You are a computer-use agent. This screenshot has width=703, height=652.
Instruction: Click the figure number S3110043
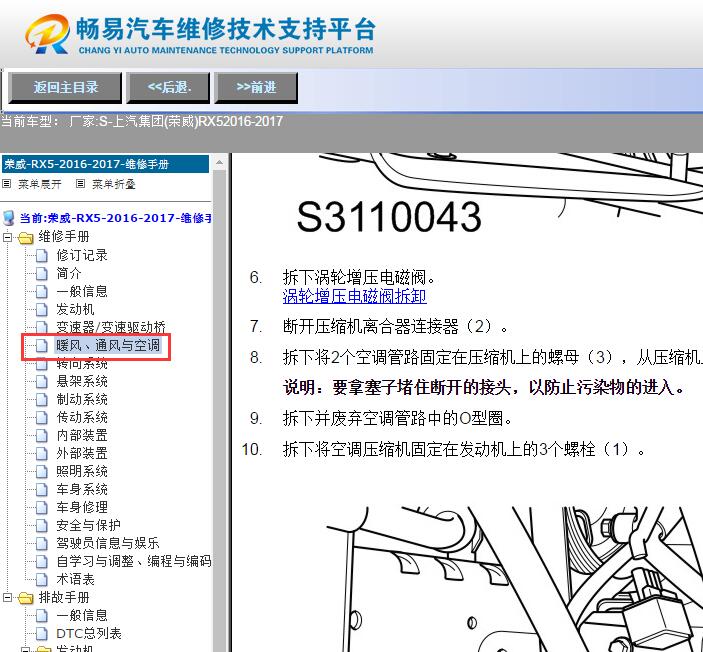tap(389, 217)
